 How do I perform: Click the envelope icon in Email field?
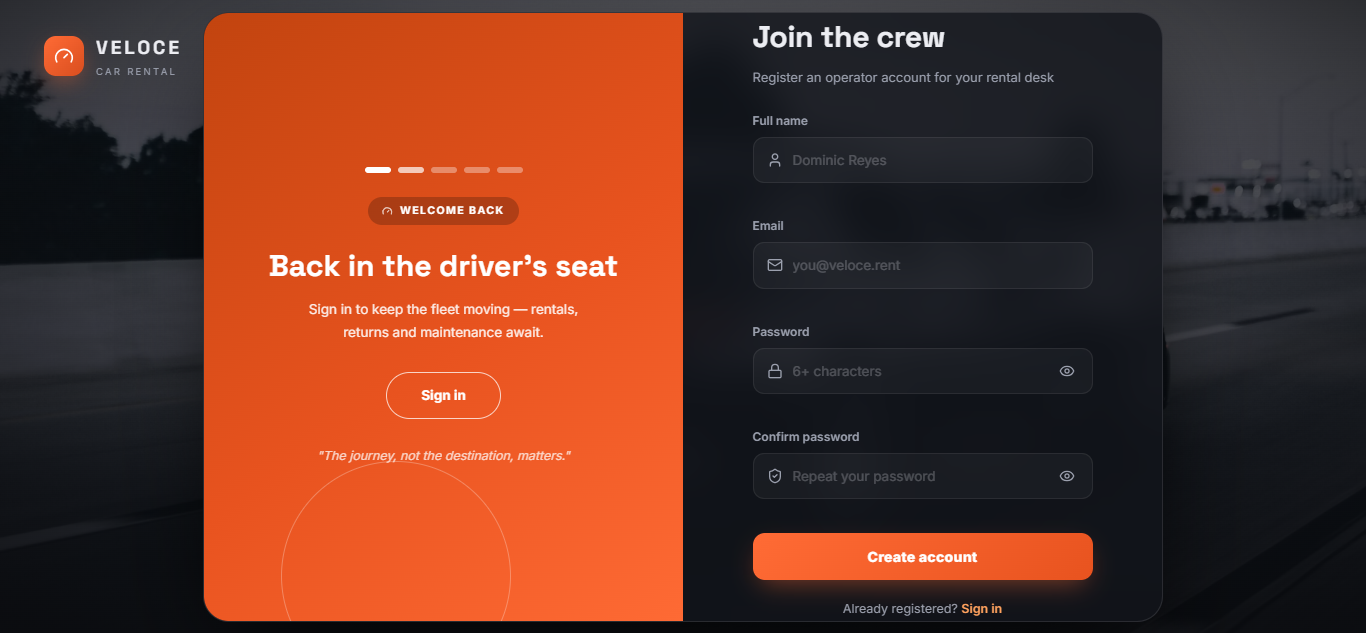774,265
